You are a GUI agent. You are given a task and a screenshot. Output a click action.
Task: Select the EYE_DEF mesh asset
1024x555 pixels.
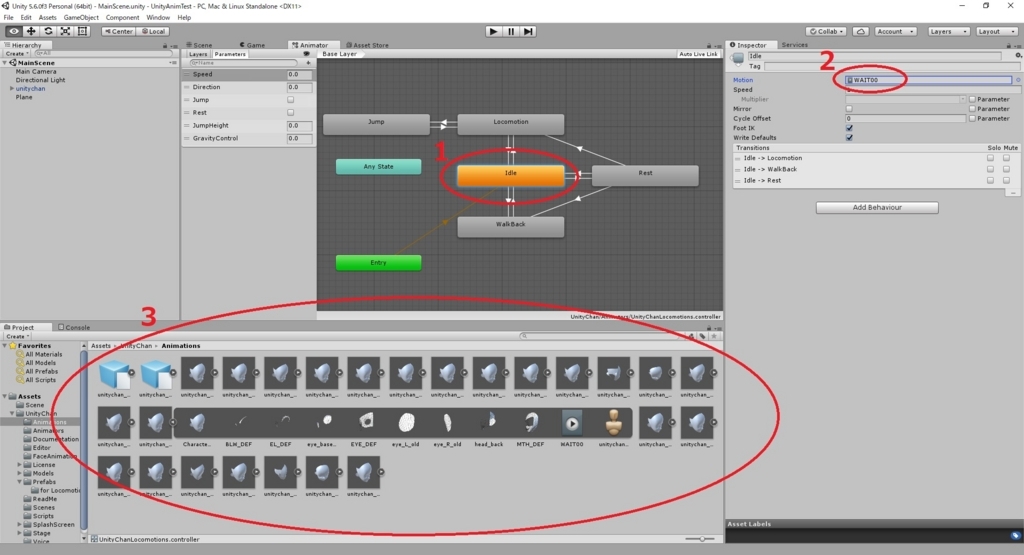[364, 423]
